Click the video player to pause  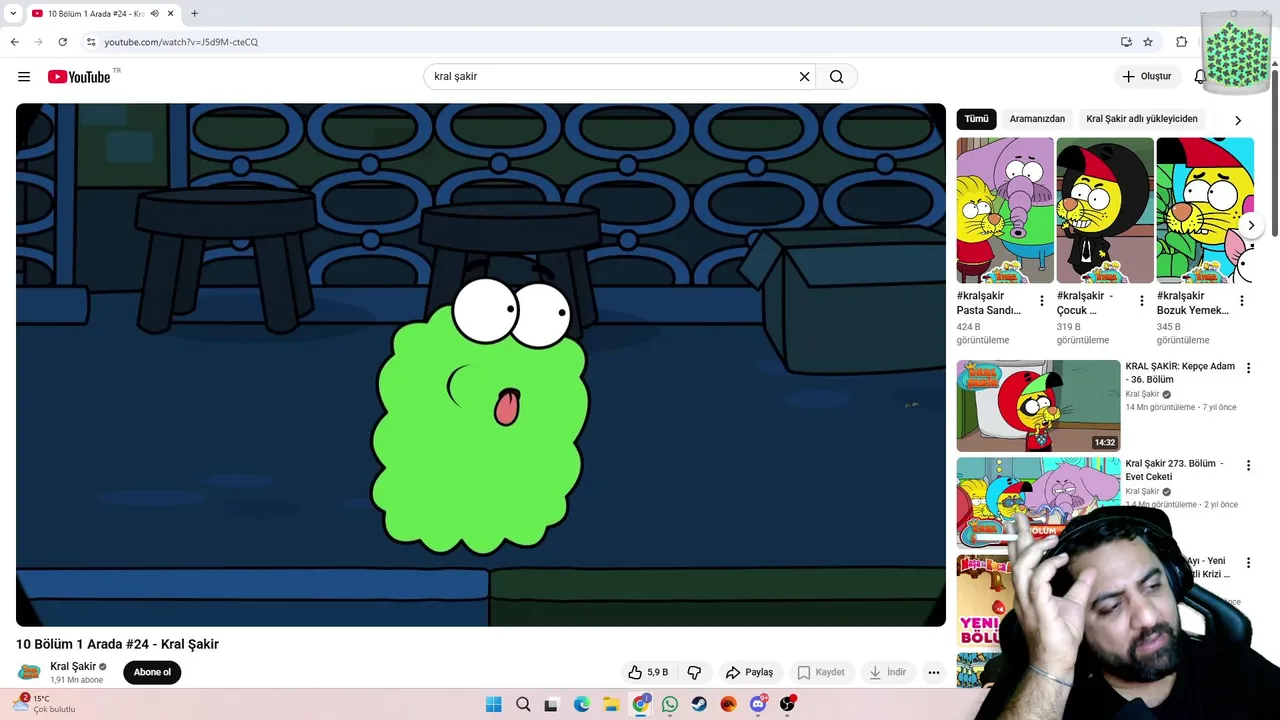[481, 365]
